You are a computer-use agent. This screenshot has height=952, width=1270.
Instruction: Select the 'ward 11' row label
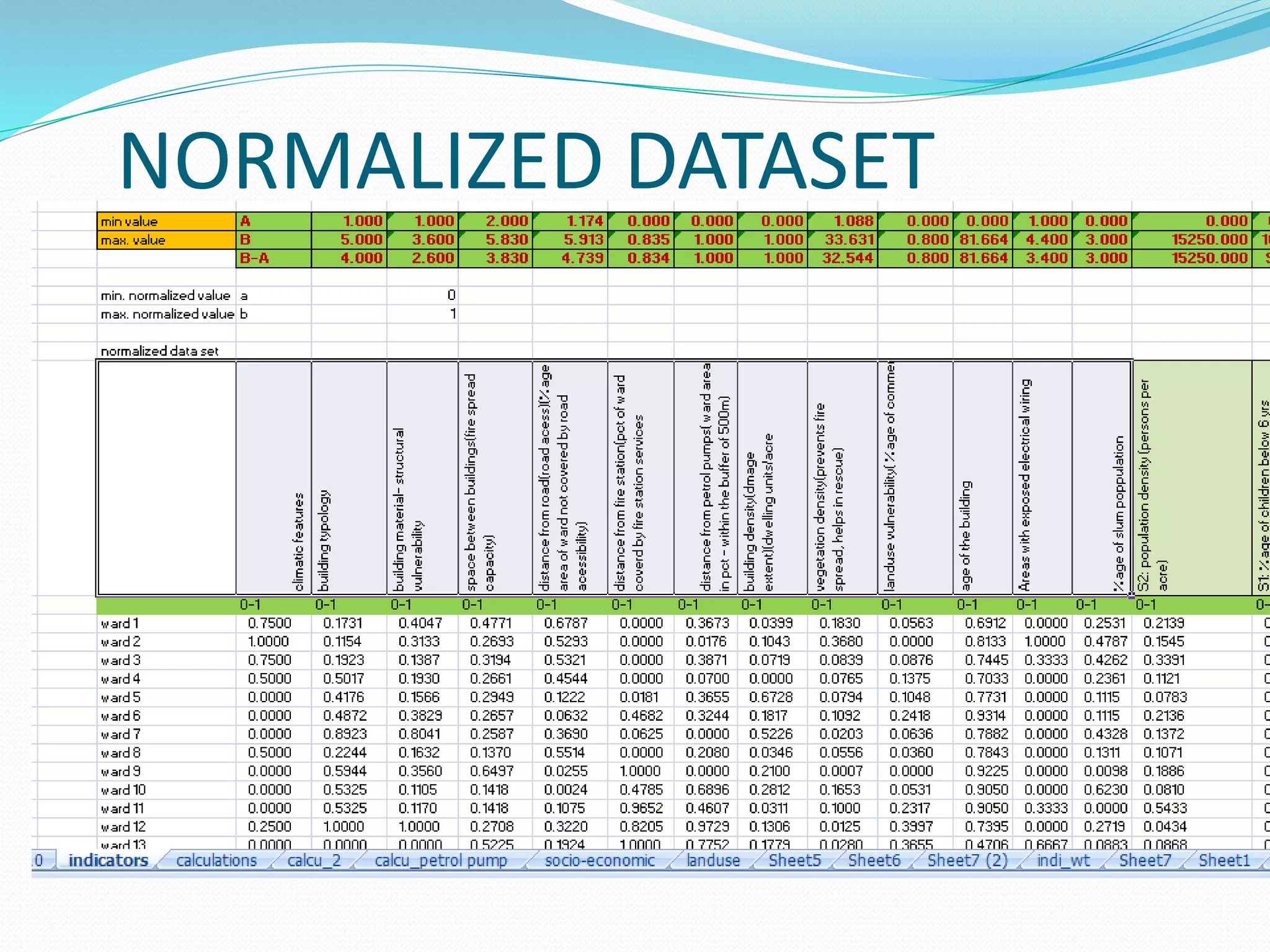(166, 809)
